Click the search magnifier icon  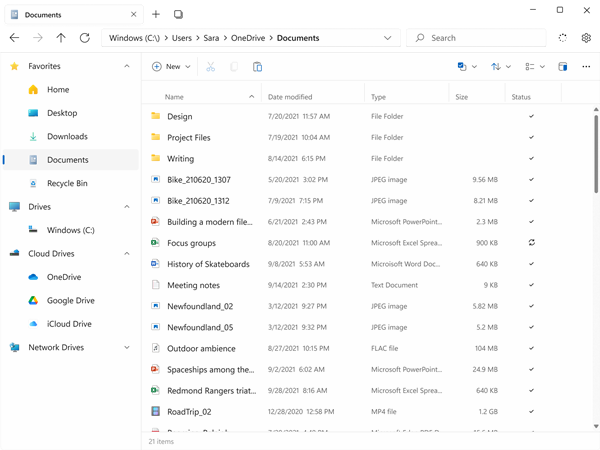420,38
